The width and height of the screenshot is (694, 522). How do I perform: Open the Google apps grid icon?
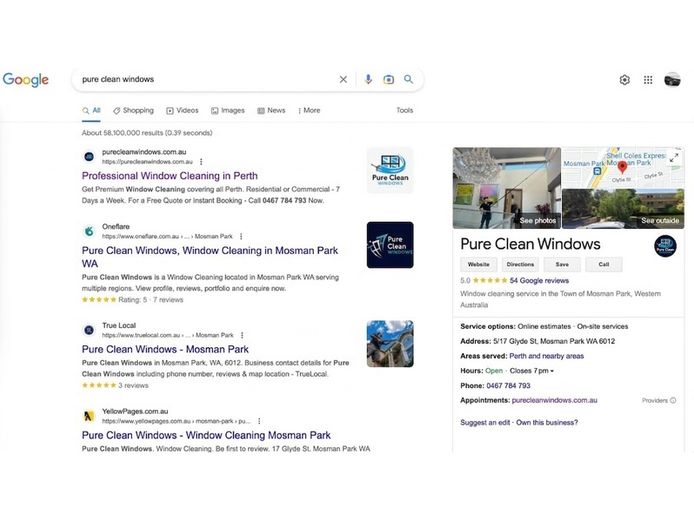tap(648, 80)
